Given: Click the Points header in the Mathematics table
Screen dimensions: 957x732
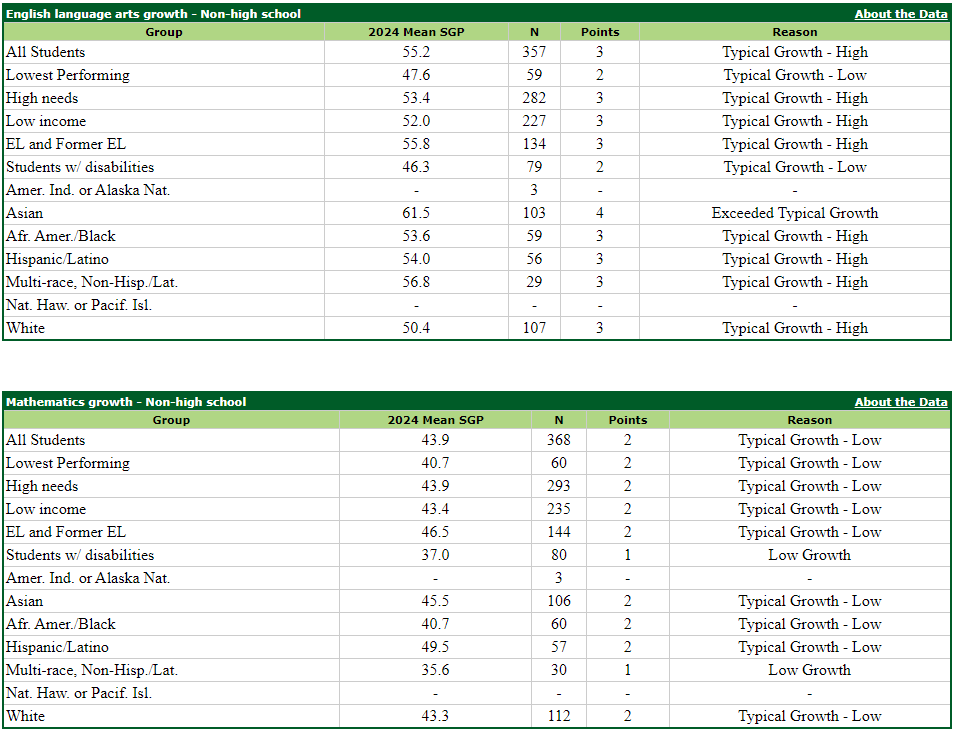Looking at the screenshot, I should [627, 420].
